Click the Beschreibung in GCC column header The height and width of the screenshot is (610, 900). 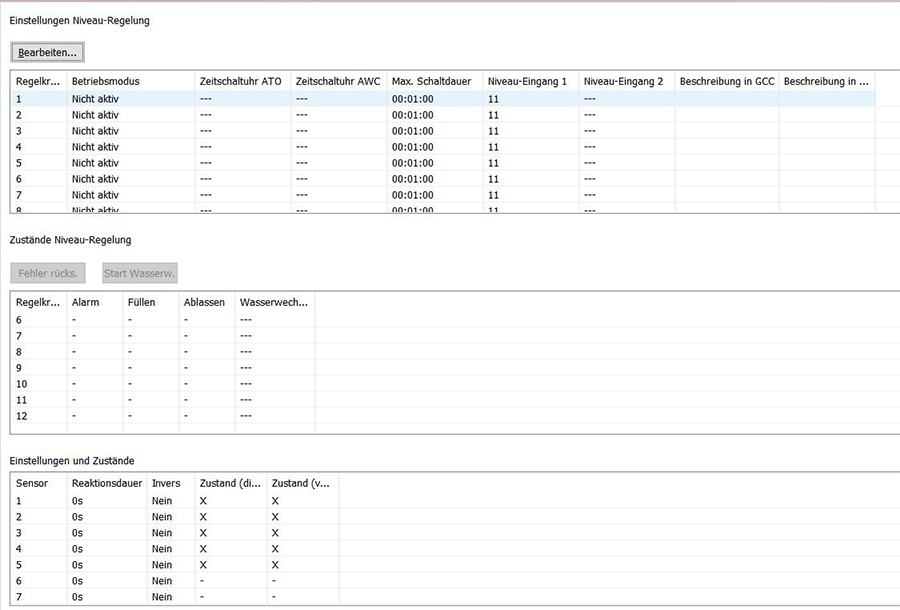click(726, 81)
